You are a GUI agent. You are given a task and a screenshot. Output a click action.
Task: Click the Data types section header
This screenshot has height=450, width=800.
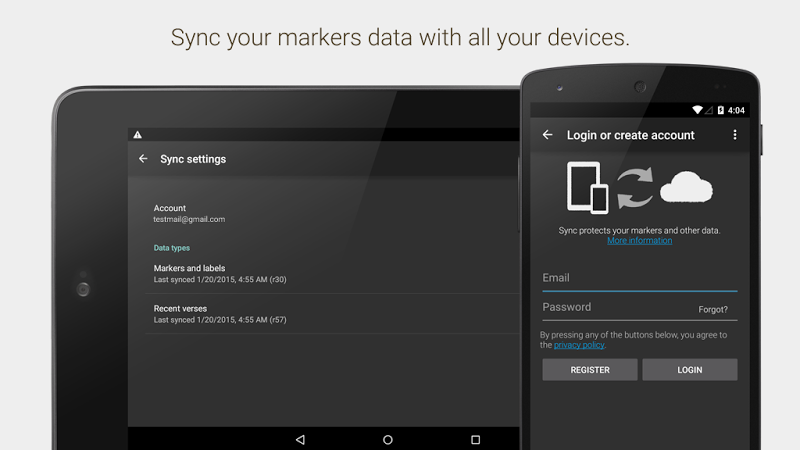pos(171,247)
